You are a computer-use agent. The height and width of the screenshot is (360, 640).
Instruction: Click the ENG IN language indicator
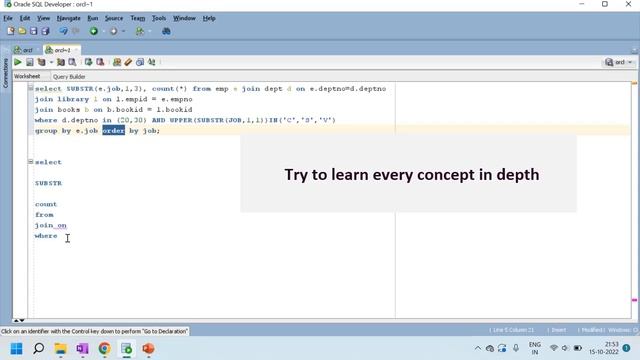(535, 348)
